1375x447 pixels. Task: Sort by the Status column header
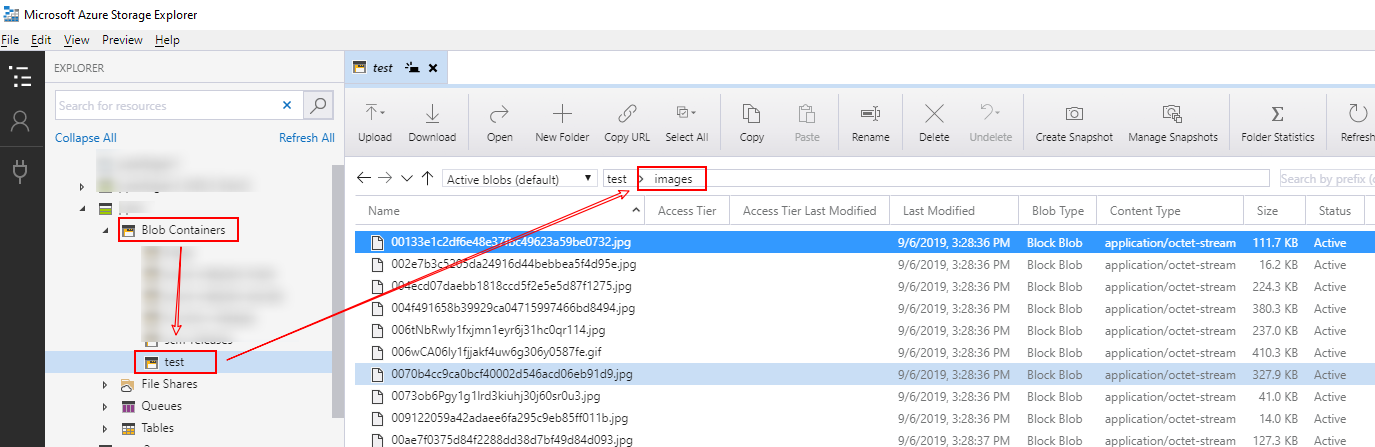1335,211
